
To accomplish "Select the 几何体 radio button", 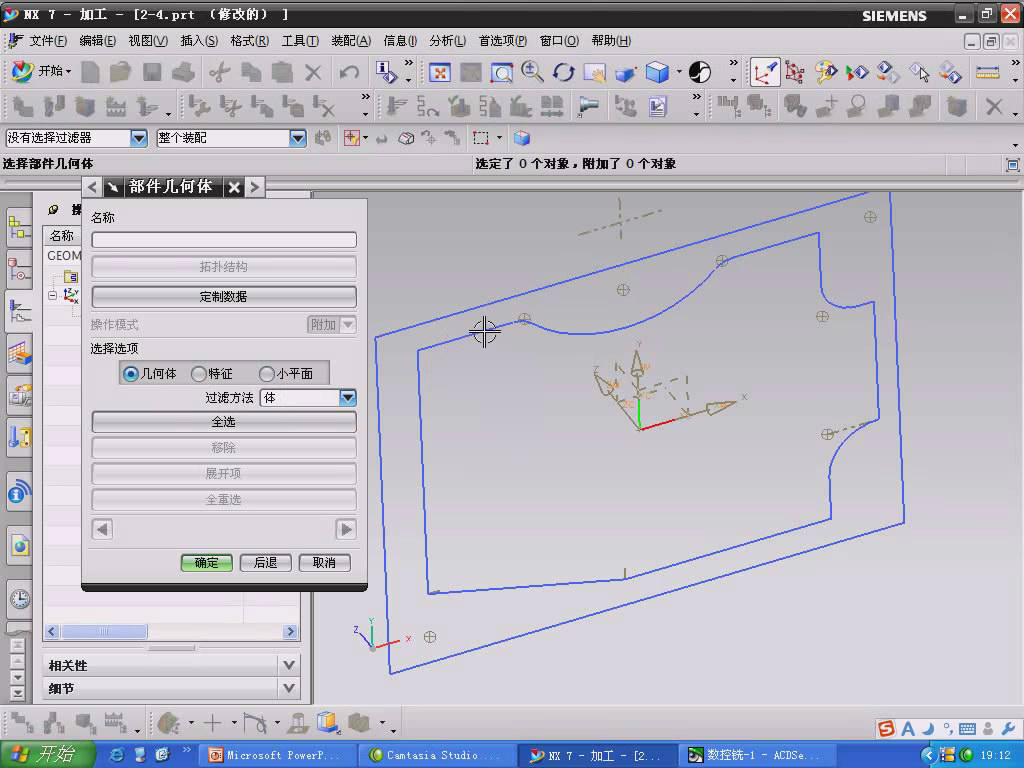I will coord(131,374).
